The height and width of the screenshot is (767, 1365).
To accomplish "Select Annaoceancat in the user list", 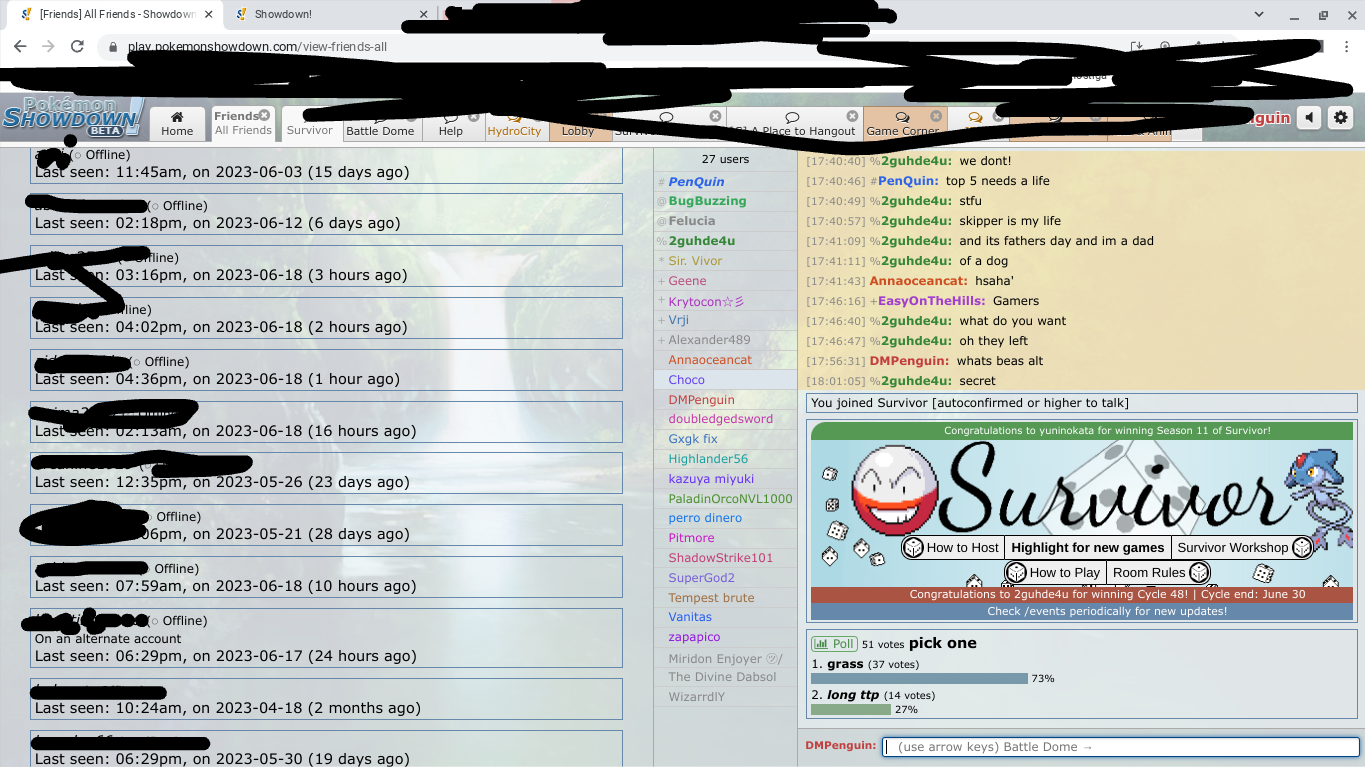I will point(710,360).
